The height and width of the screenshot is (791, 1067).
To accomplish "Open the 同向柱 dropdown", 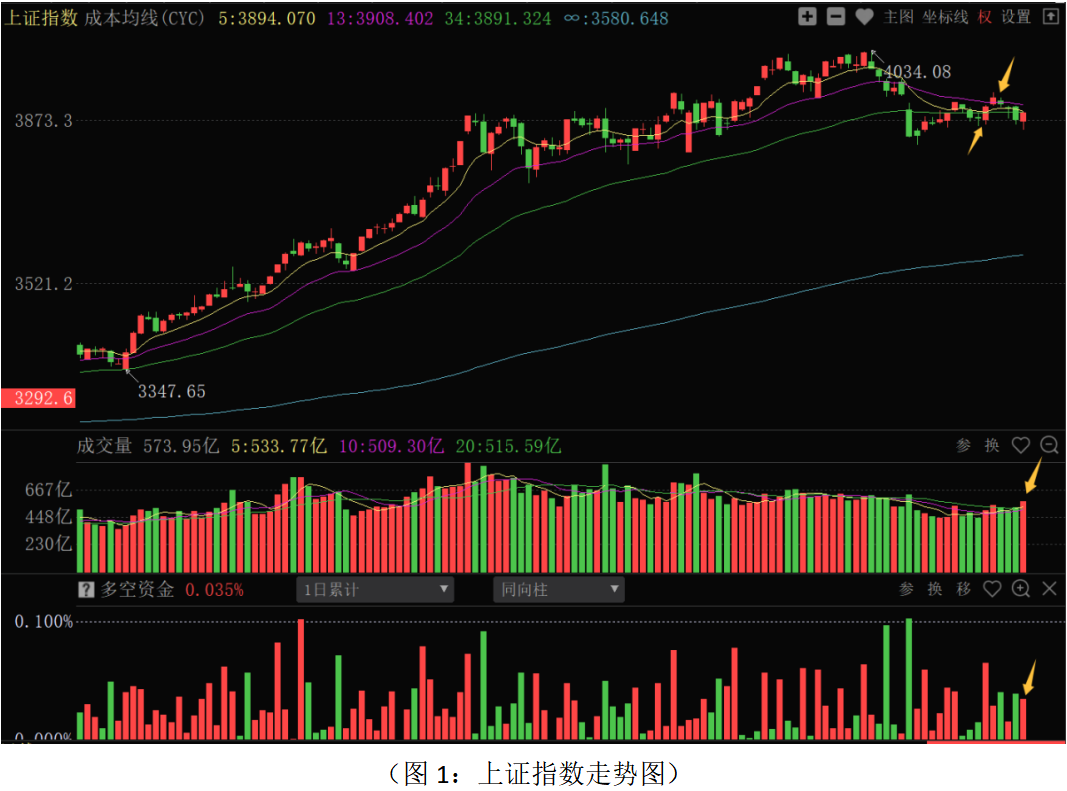I will point(559,590).
